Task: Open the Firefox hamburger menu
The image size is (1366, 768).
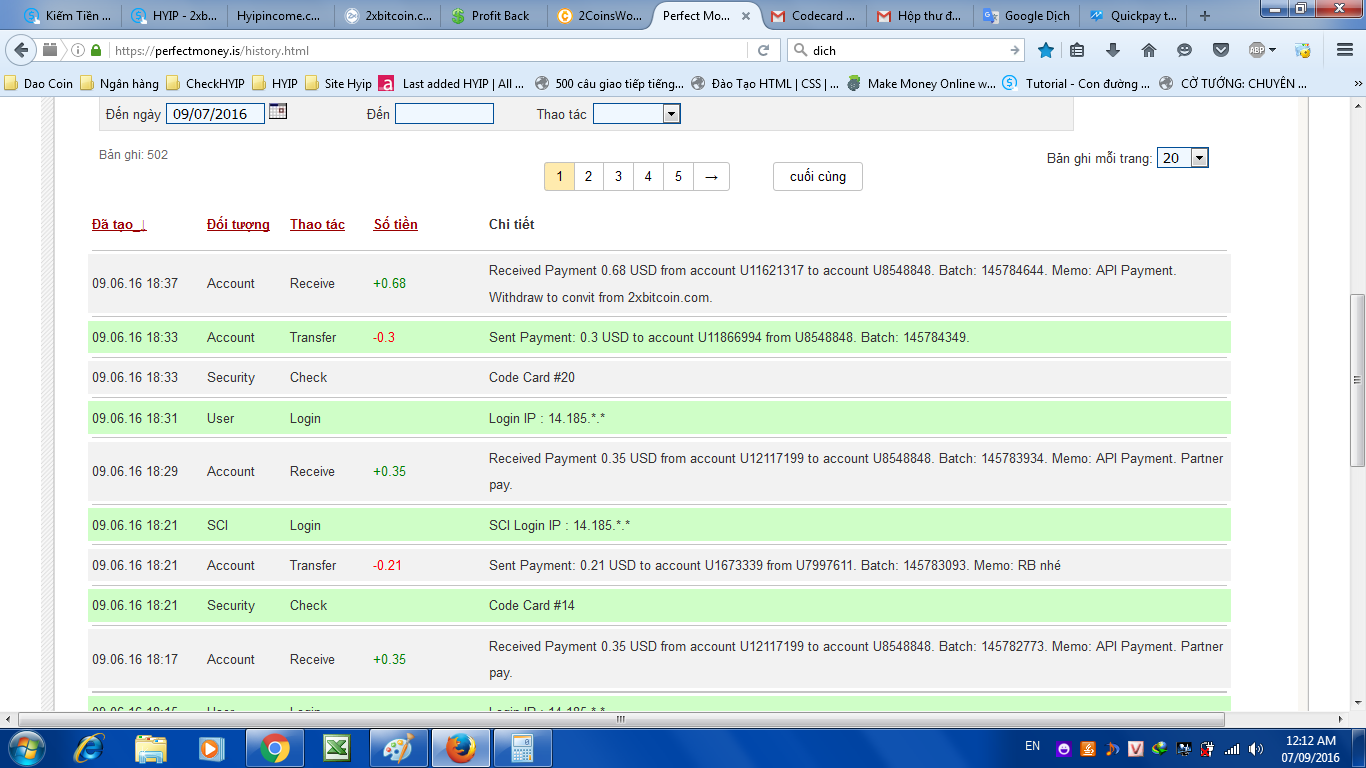Action: point(1345,50)
